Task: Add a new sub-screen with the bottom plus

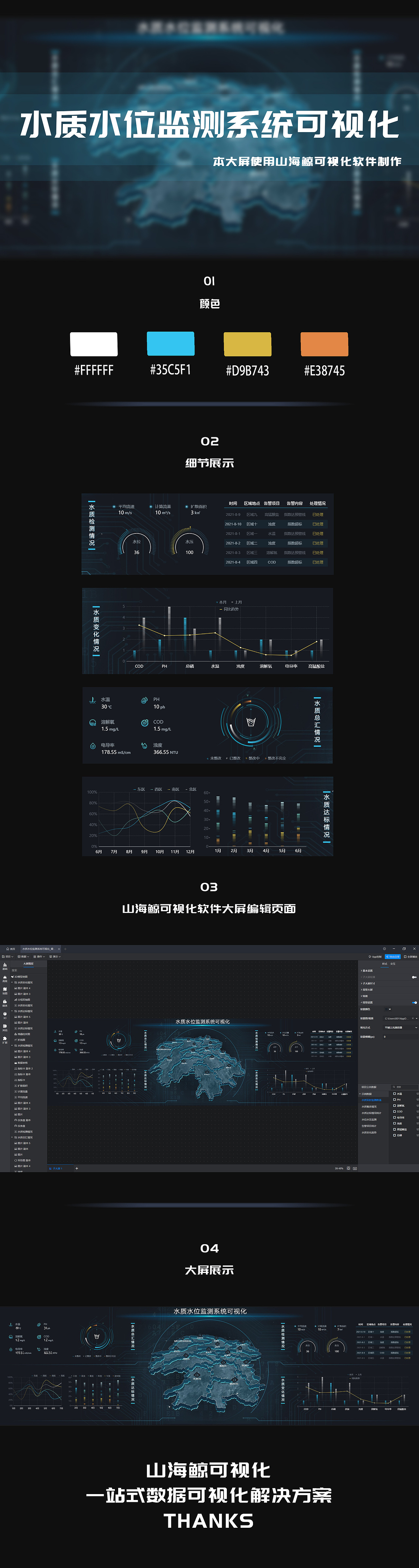Action: coord(77,1169)
